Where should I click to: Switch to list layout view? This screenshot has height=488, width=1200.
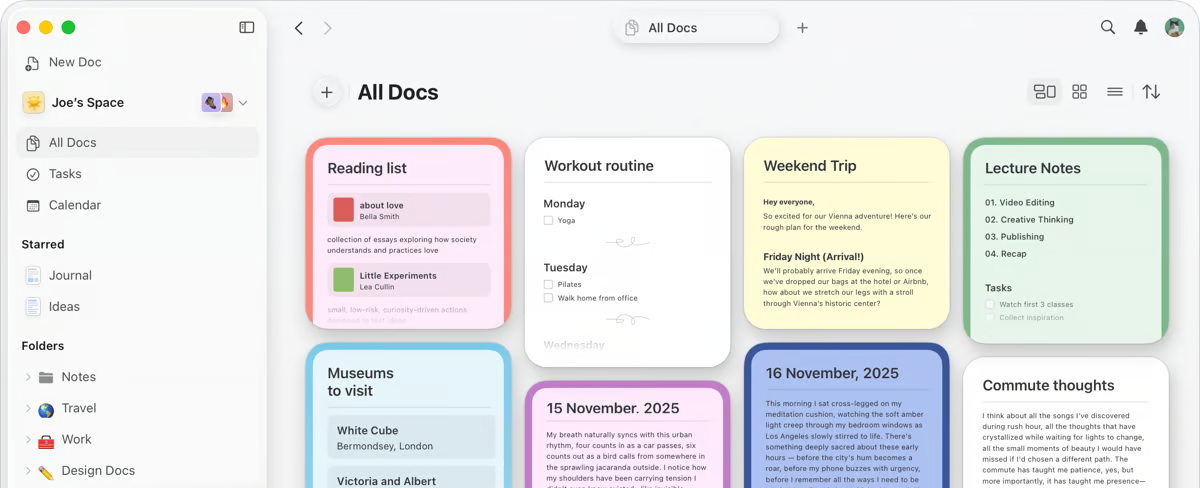1115,92
